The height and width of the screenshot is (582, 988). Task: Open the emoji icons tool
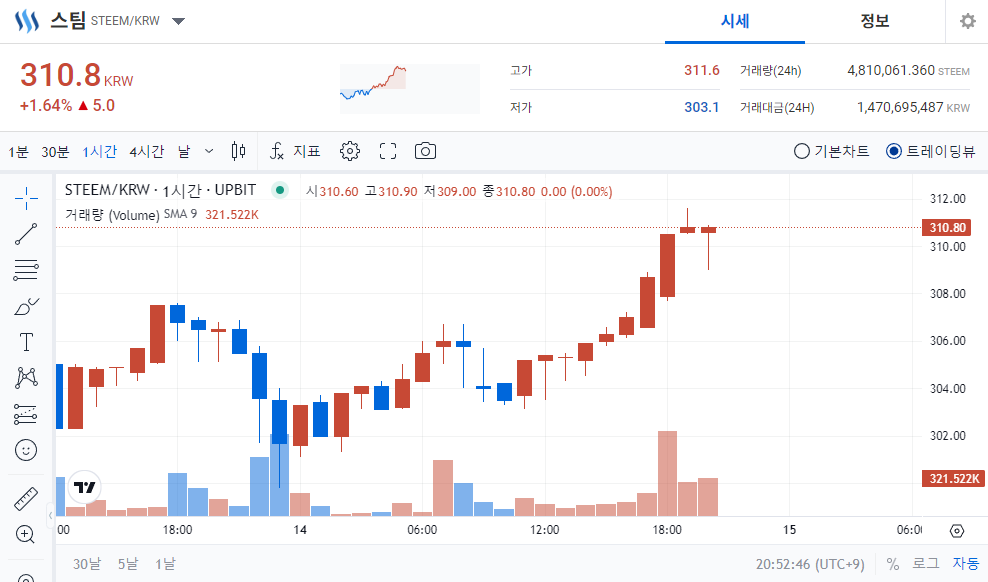(x=26, y=450)
